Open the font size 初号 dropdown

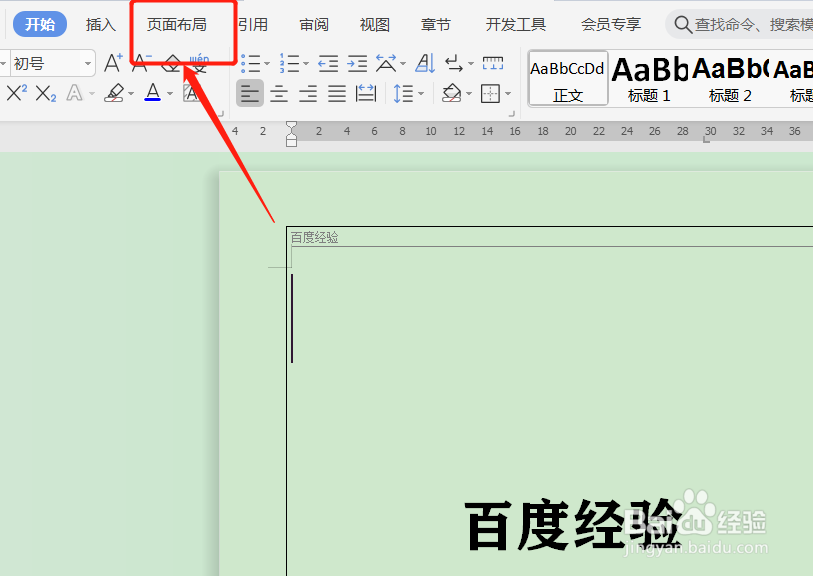(88, 64)
